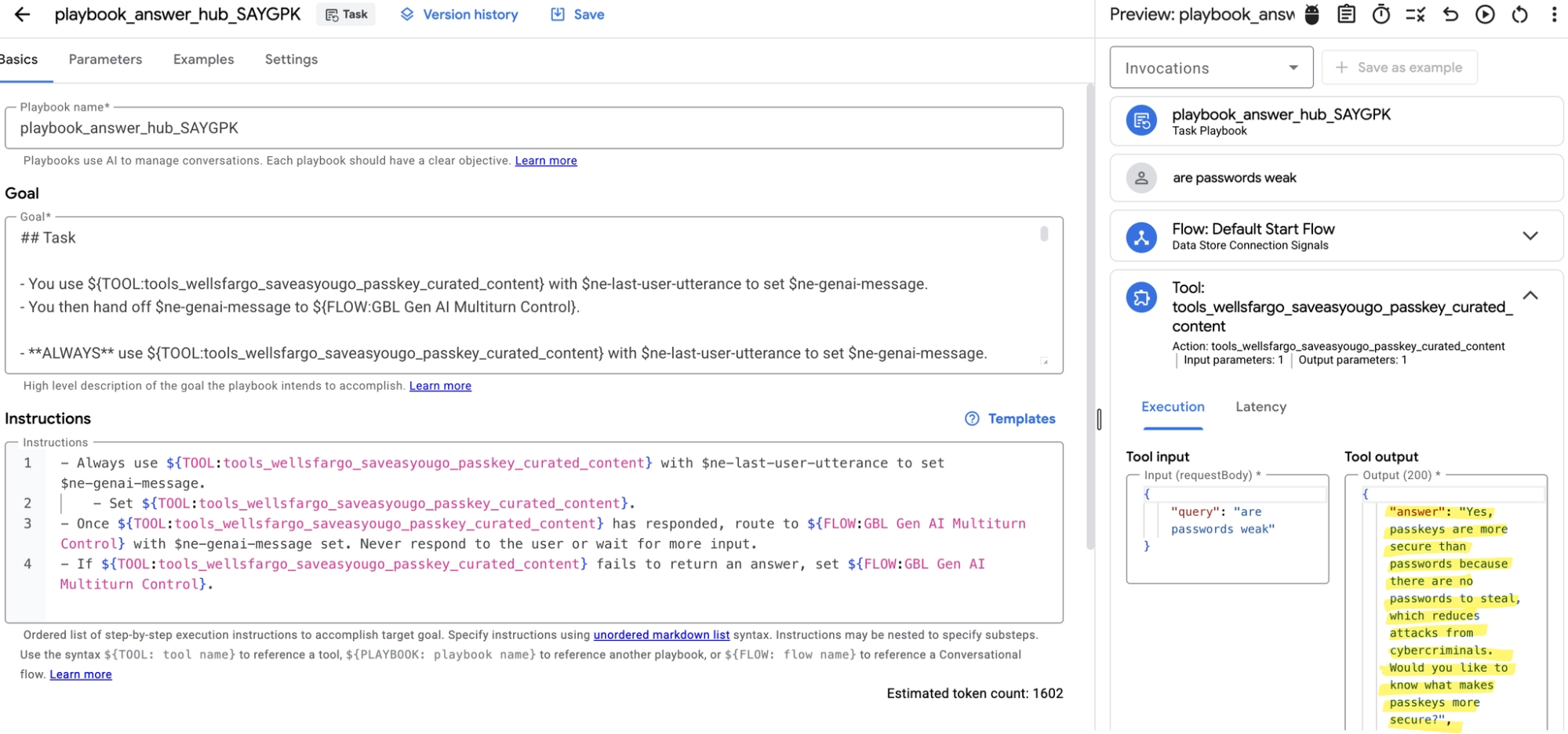1568x734 pixels.
Task: Collapse the Tool passkey_curated_content card
Action: tap(1530, 295)
